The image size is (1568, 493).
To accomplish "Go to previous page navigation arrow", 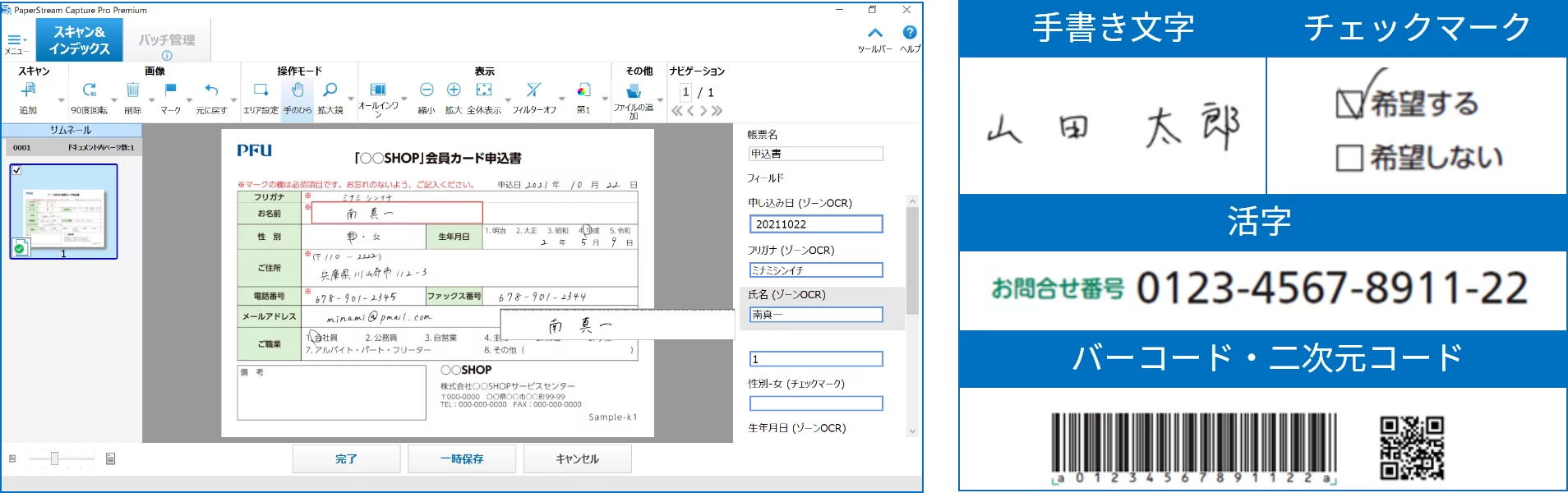I will (690, 111).
